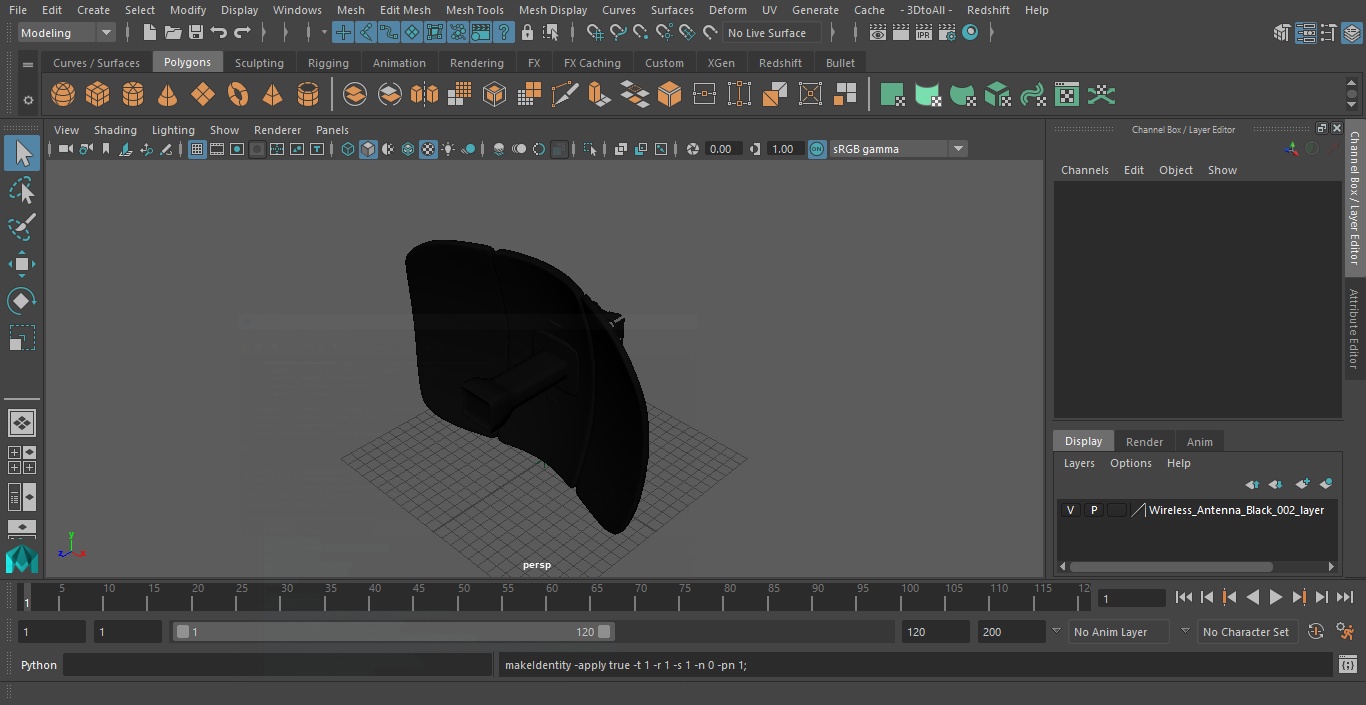Toggle the viewport grid display

[197, 149]
